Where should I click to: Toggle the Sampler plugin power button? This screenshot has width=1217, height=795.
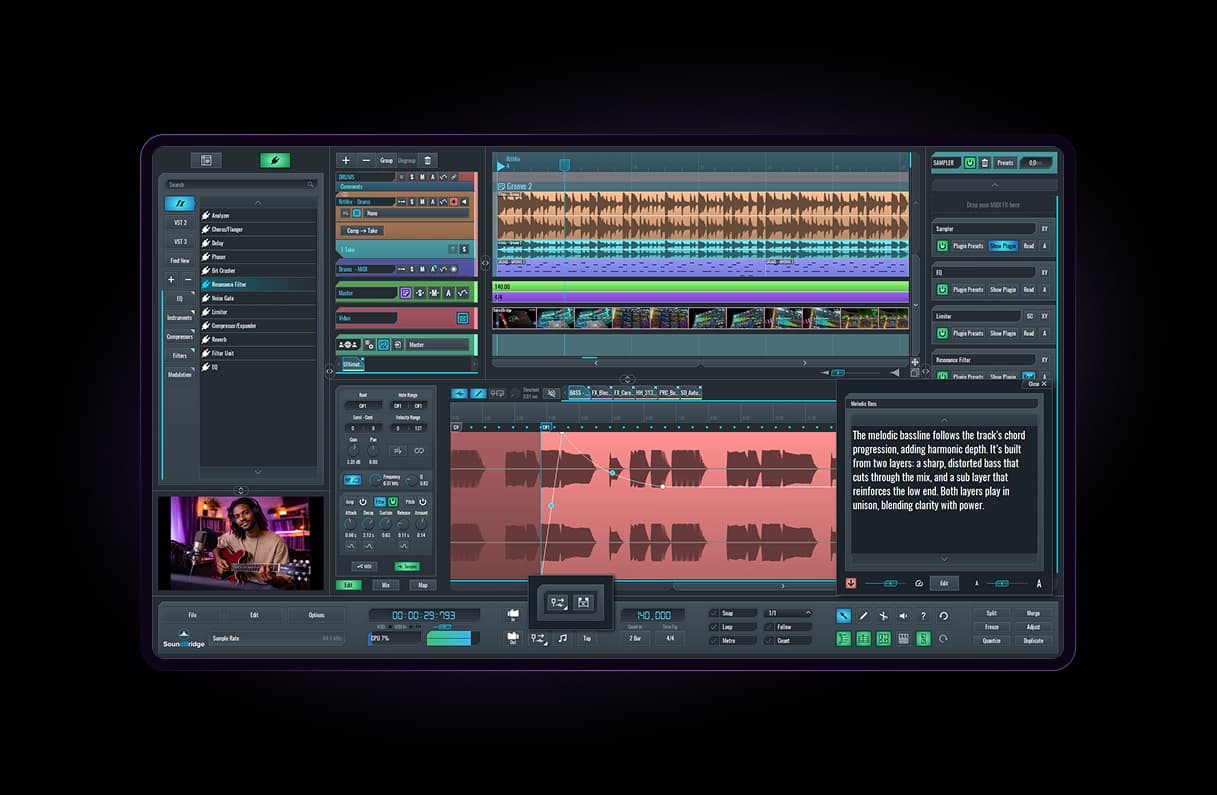click(942, 245)
